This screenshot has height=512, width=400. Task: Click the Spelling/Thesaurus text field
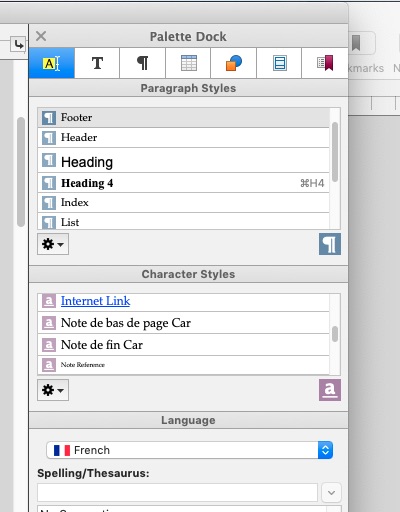[177, 492]
